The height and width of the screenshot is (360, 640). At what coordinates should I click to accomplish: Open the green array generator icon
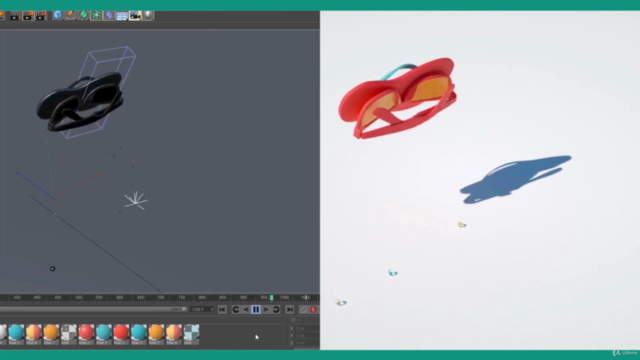pyautogui.click(x=96, y=15)
